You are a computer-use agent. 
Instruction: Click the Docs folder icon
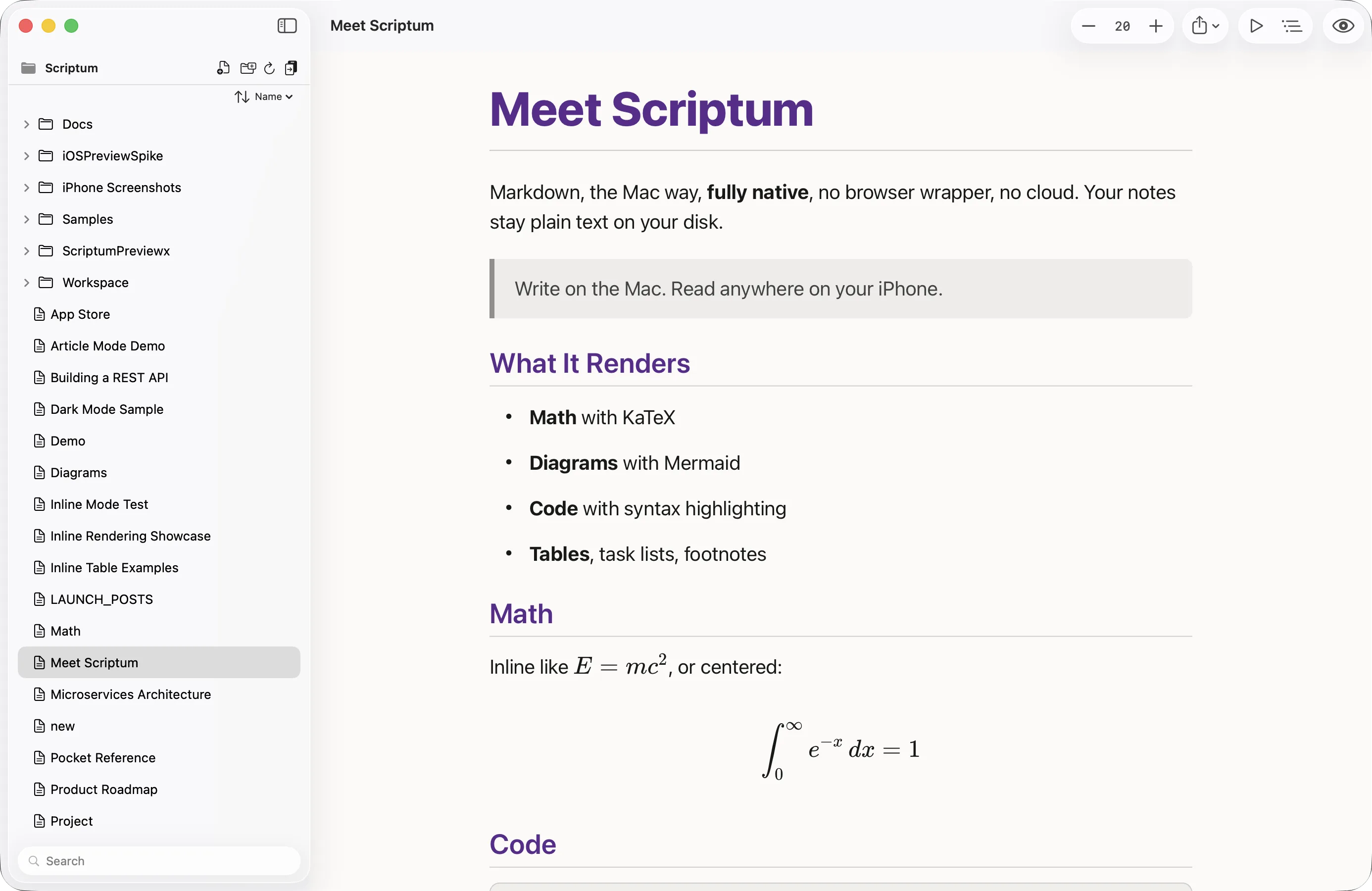(x=46, y=125)
